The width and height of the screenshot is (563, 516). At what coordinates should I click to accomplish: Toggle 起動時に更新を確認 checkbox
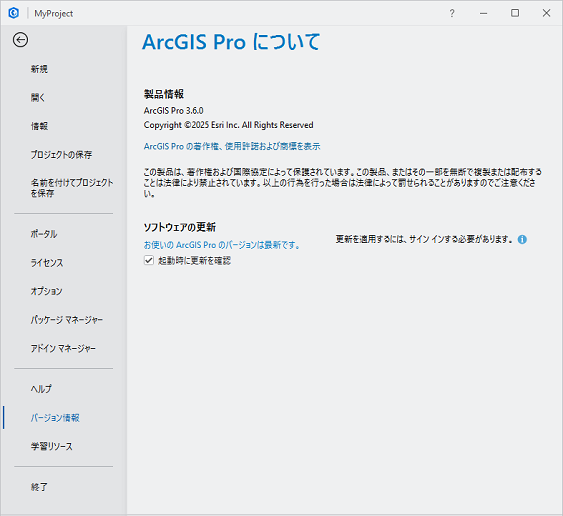pos(149,260)
